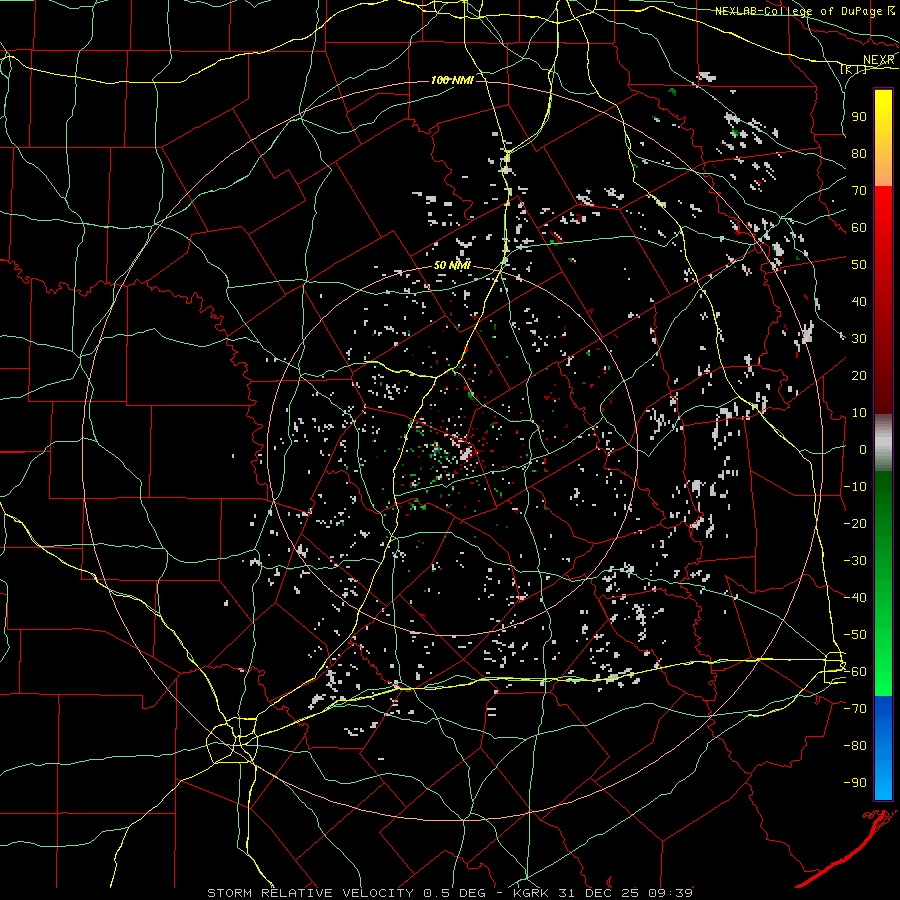Click the "0.5 DEG" elevation angle text
900x900 pixels.
coord(455,893)
